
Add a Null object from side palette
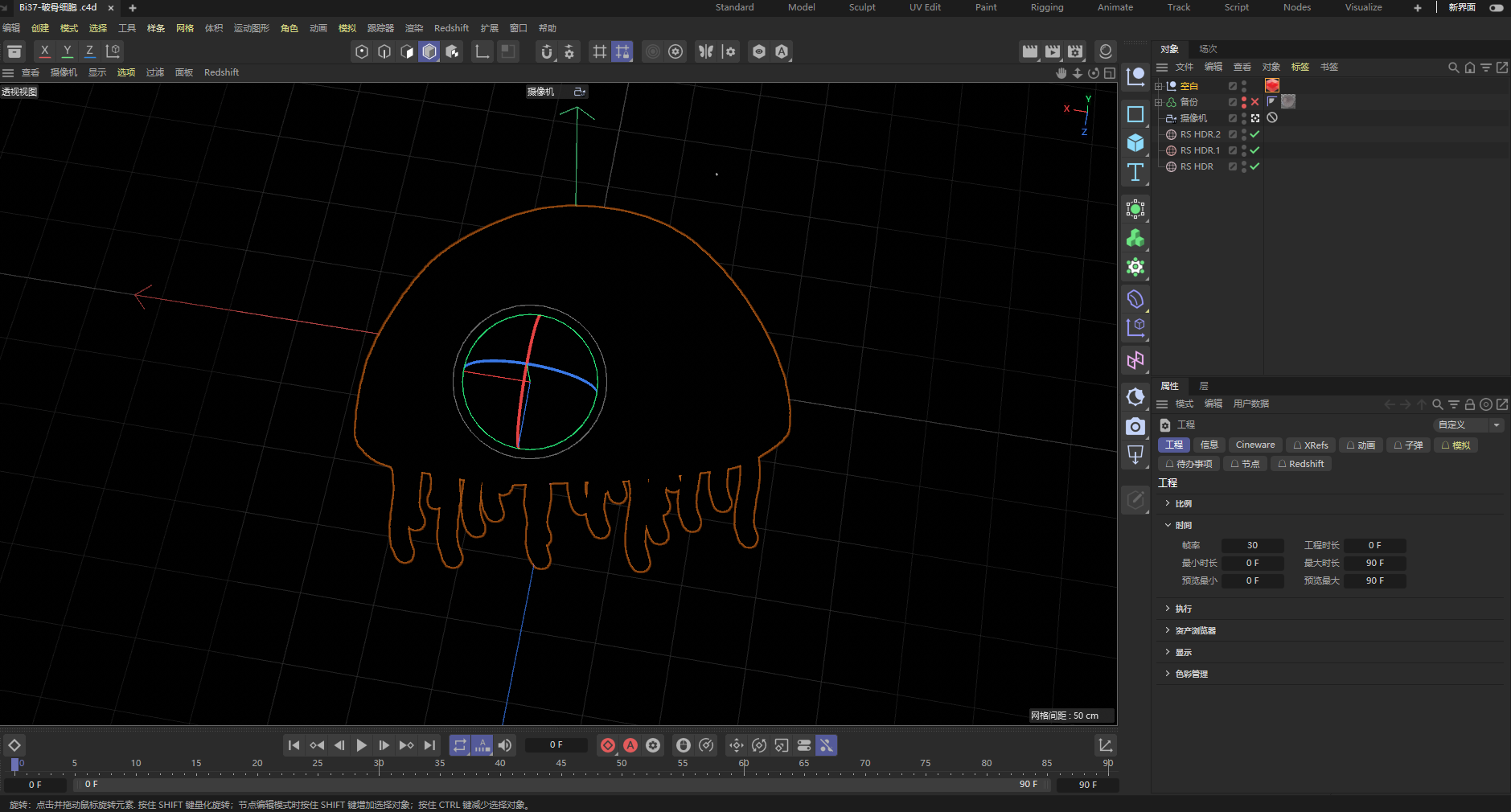click(1135, 76)
